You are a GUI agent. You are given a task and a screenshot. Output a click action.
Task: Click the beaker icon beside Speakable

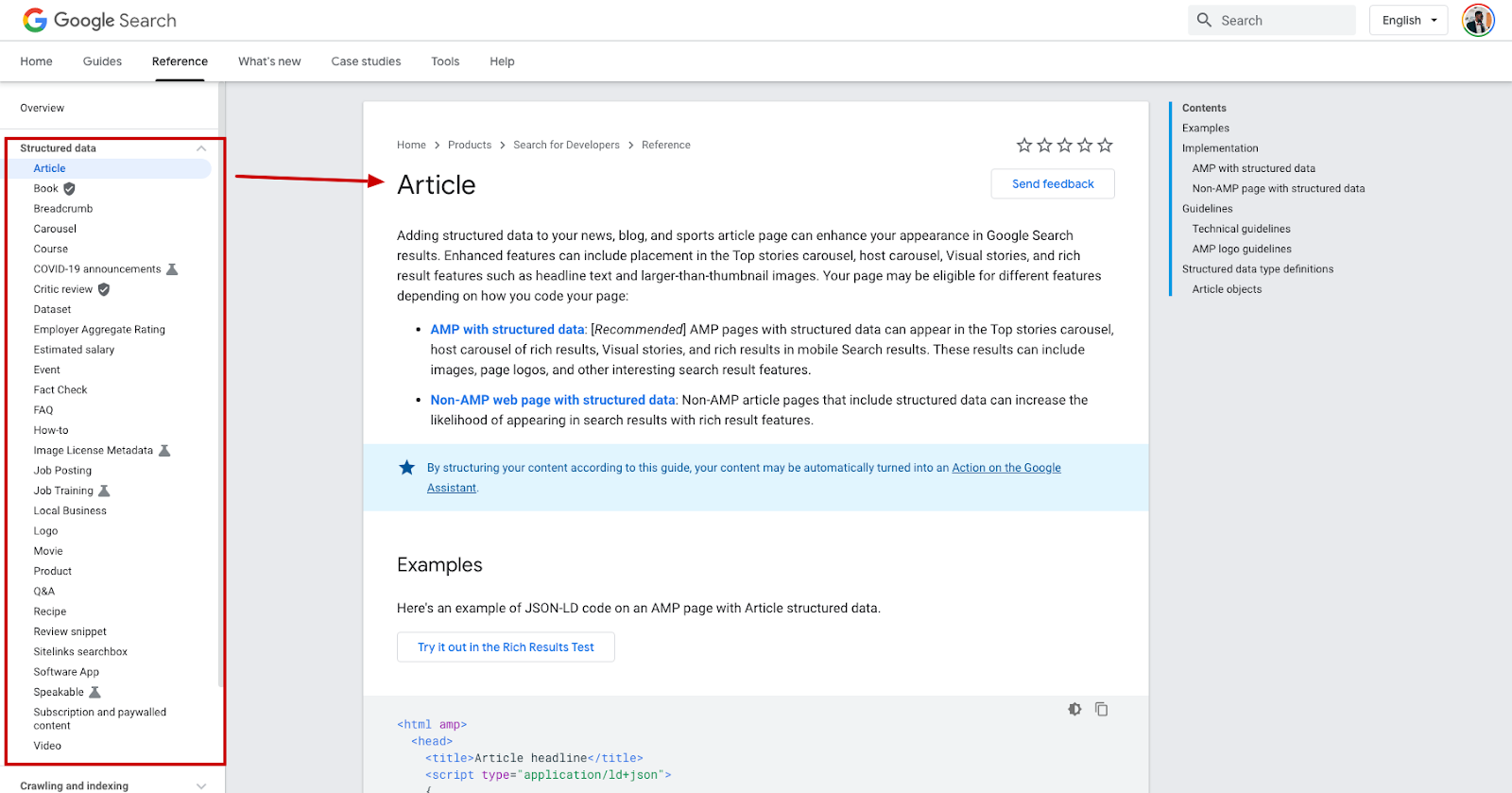coord(94,692)
